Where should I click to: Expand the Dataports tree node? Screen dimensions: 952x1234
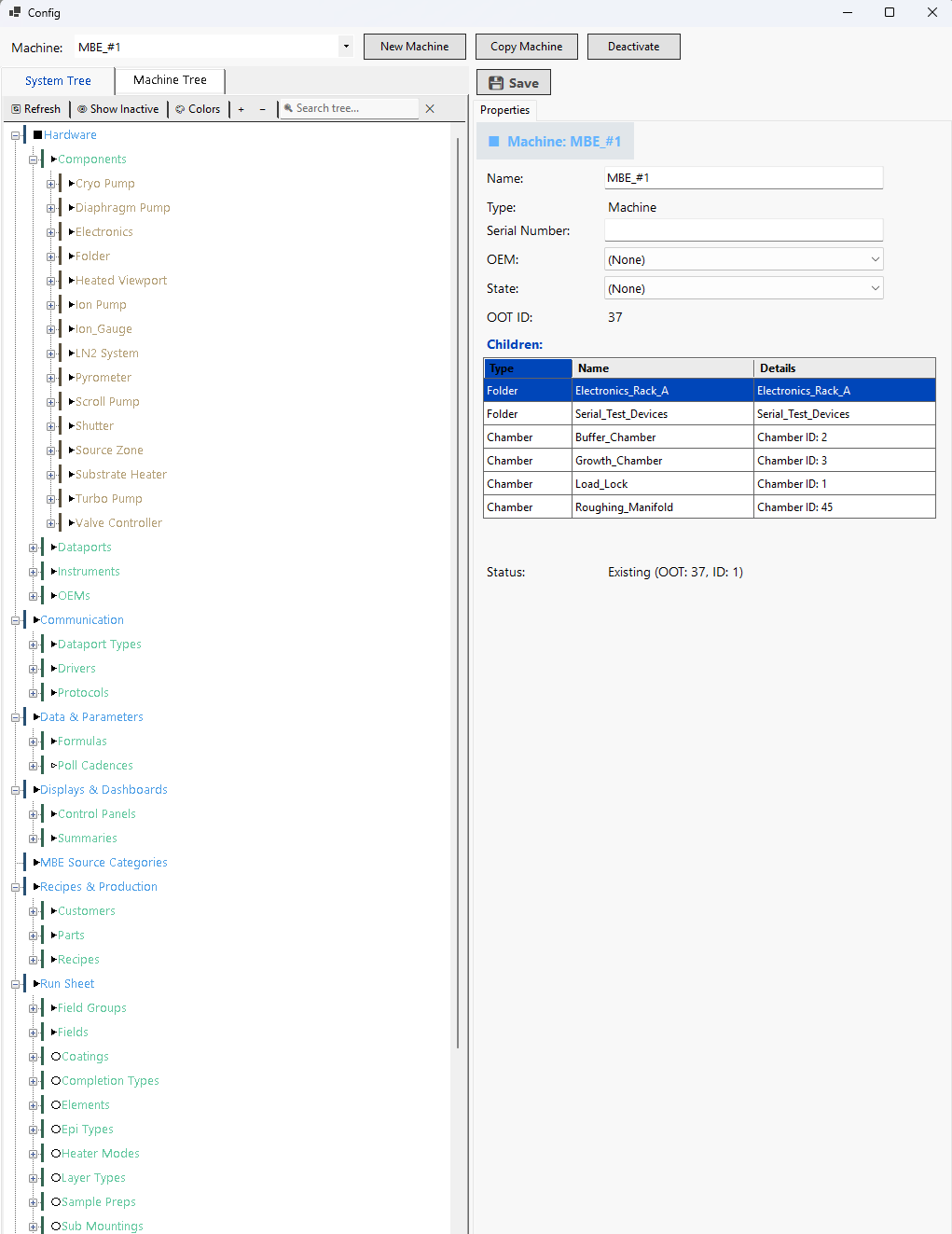(34, 548)
